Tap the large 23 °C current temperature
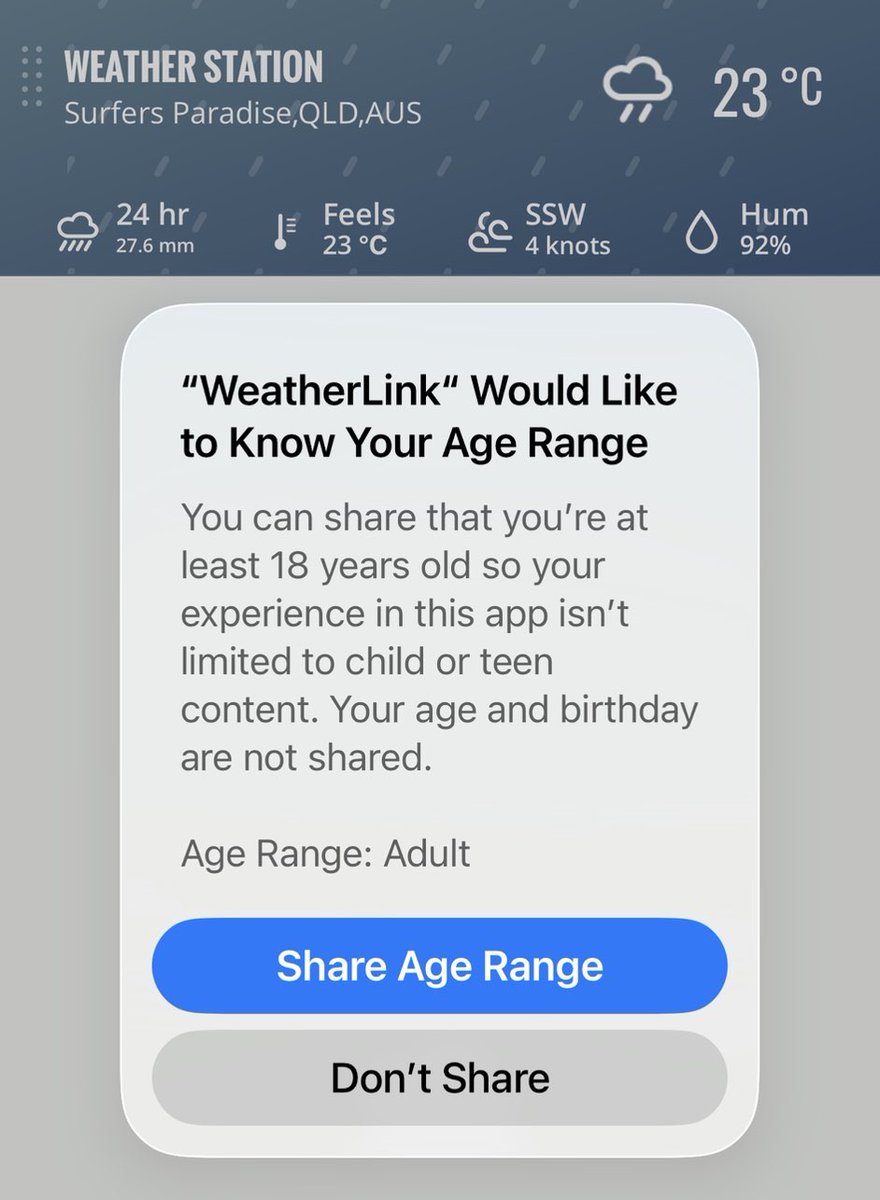 click(x=767, y=90)
